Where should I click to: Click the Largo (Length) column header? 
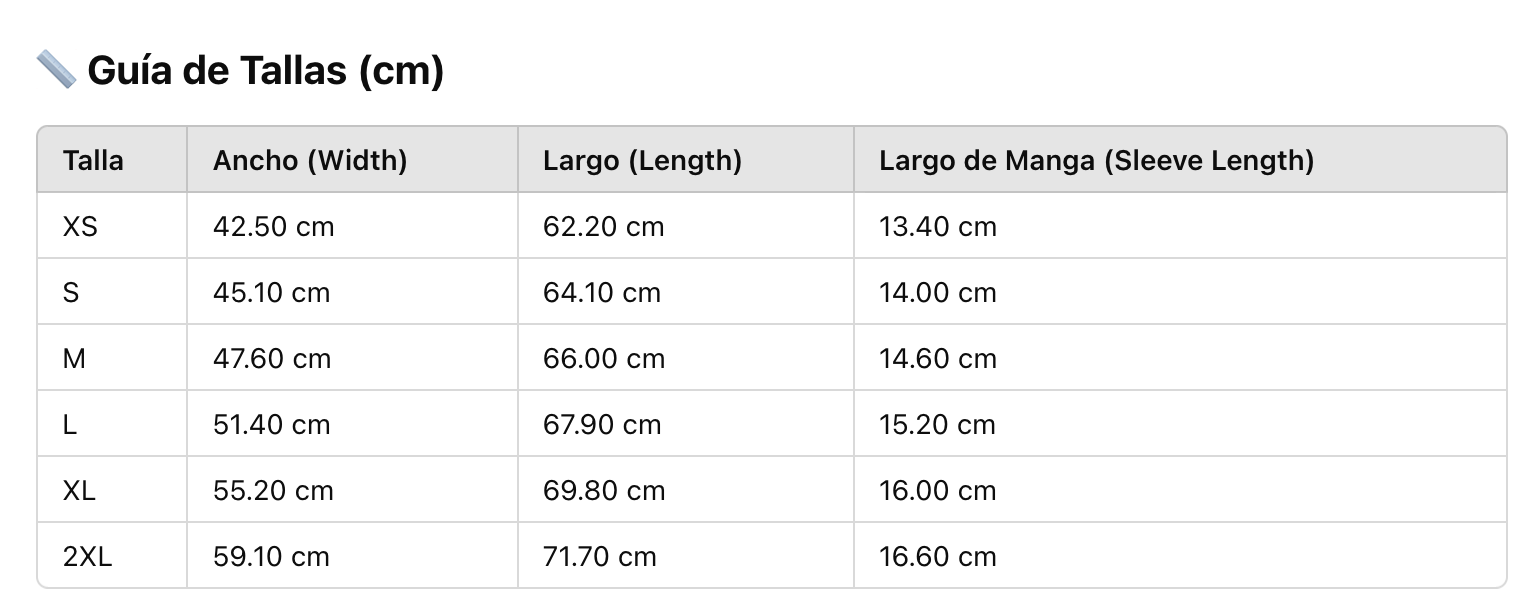pos(642,160)
